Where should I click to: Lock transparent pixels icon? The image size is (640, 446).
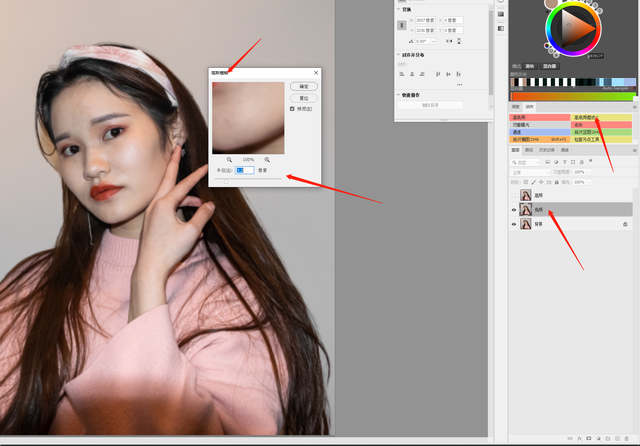tap(526, 182)
